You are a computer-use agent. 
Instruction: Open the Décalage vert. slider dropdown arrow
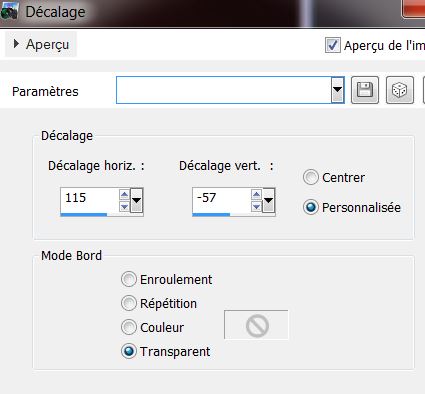(269, 200)
